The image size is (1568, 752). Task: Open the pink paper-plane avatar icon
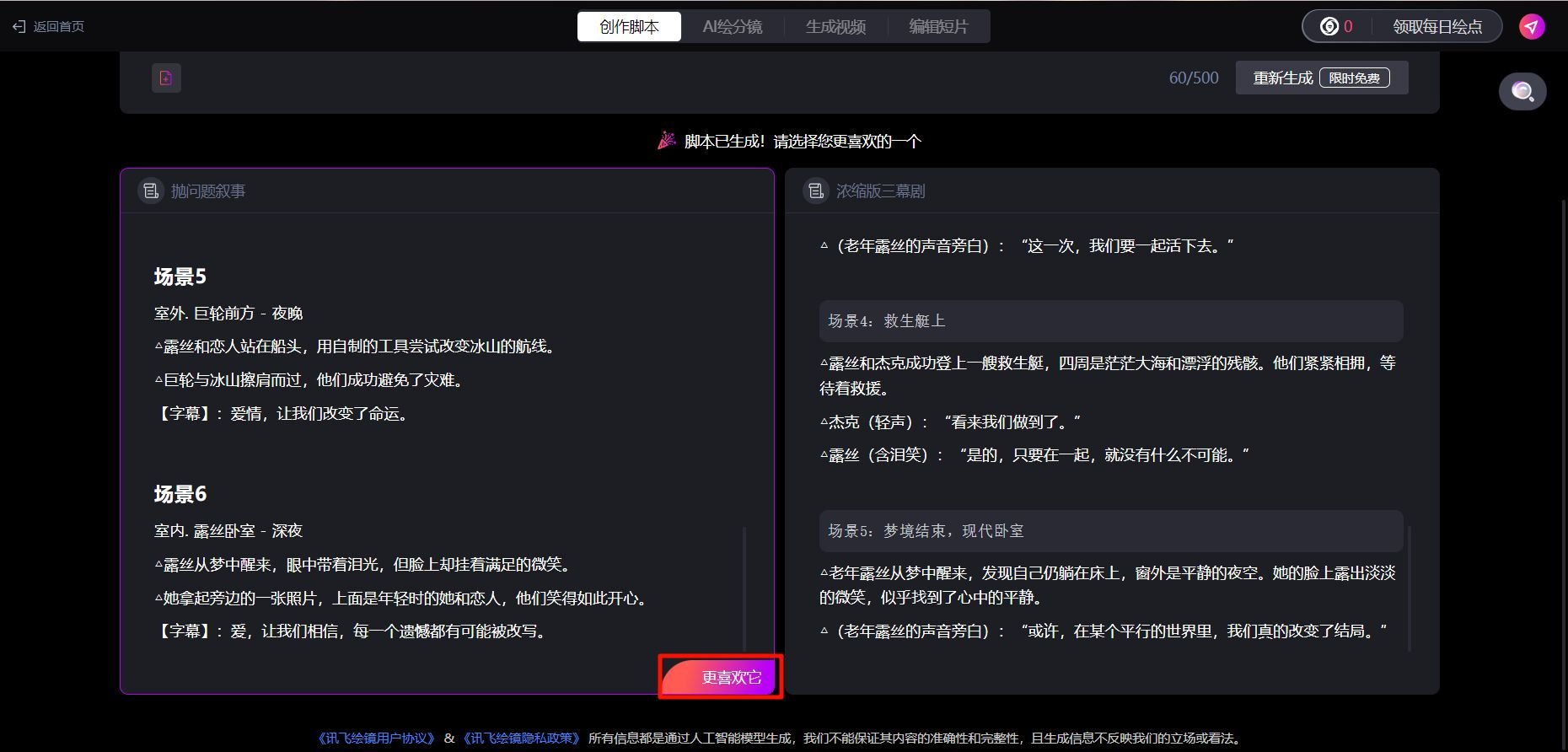point(1531,27)
